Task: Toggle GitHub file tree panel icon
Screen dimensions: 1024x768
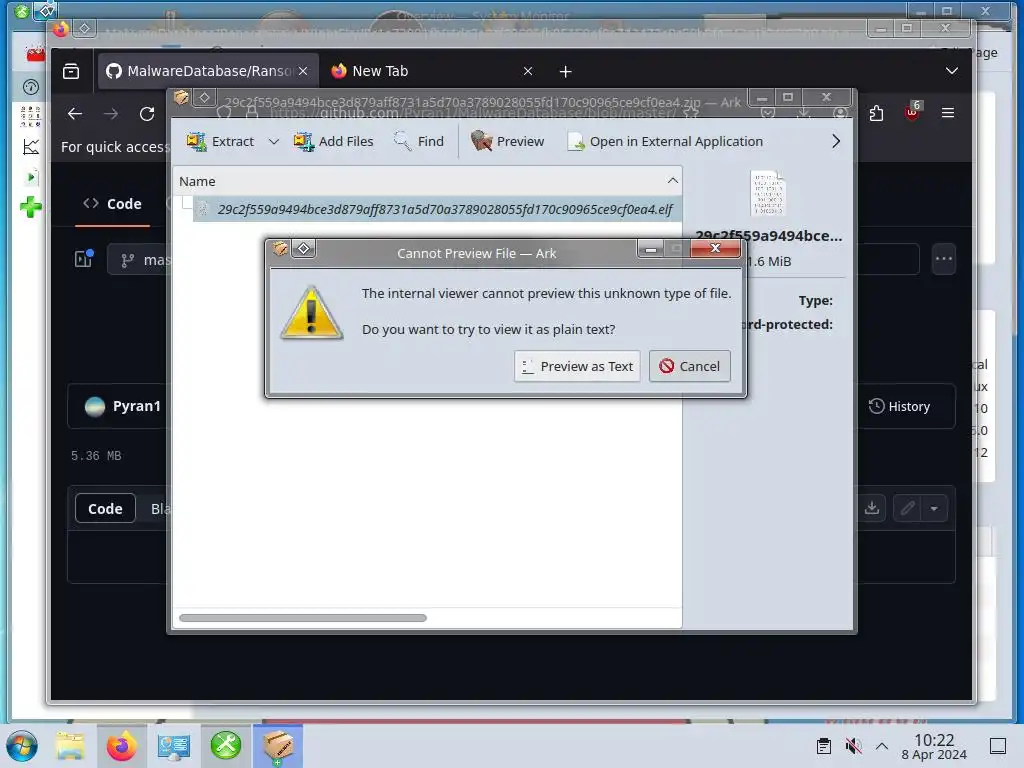Action: tap(84, 259)
